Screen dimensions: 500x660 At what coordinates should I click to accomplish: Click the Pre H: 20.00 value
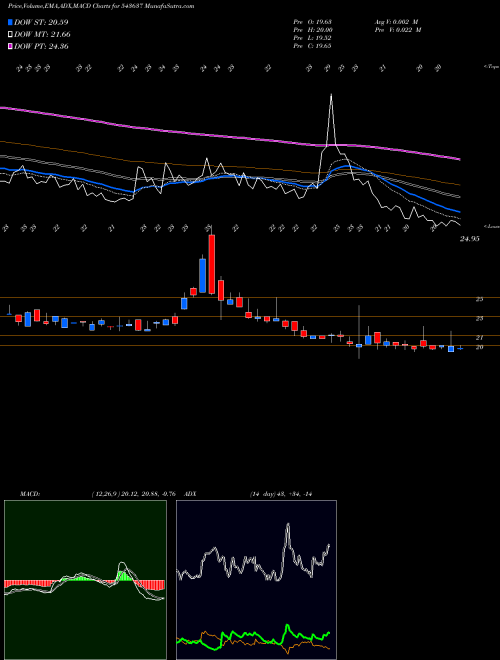[x=313, y=30]
